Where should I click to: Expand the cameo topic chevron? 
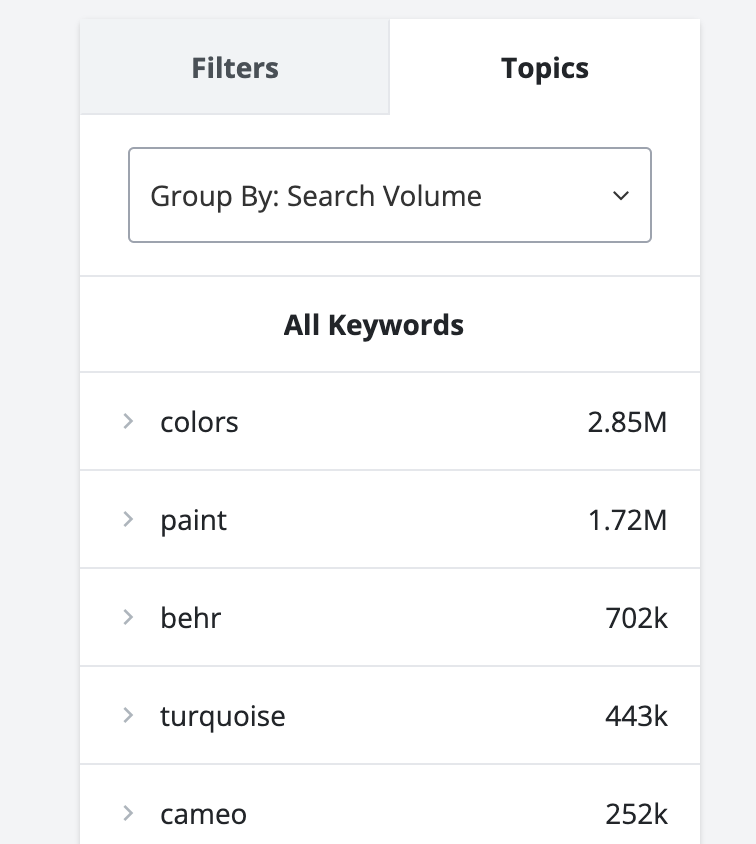pyautogui.click(x=128, y=814)
